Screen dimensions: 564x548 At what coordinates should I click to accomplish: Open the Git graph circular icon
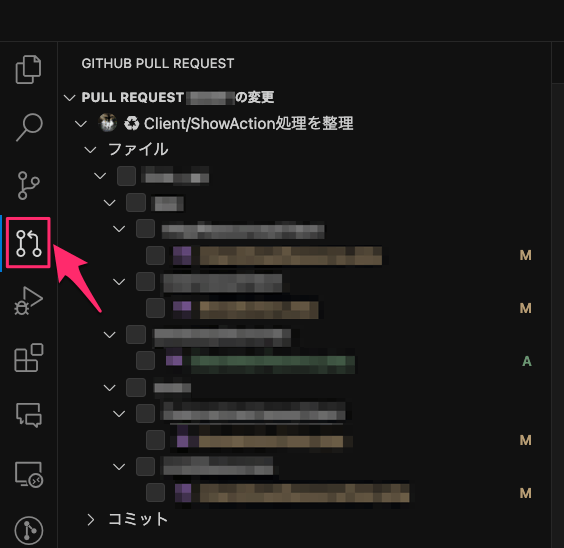[x=29, y=530]
